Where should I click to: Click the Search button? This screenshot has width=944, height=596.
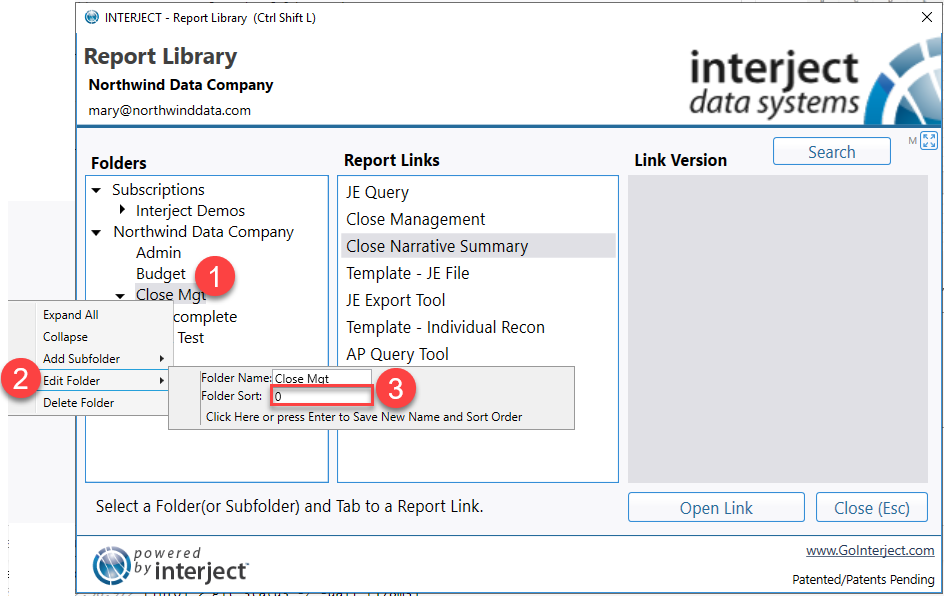(831, 152)
